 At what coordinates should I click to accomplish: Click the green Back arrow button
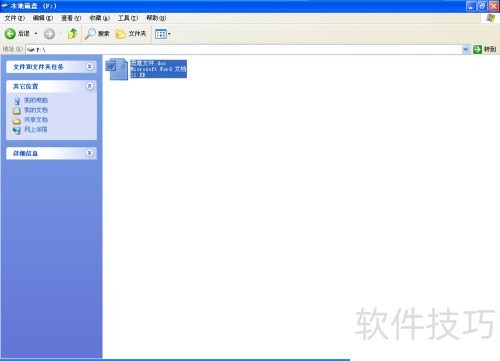(x=10, y=34)
